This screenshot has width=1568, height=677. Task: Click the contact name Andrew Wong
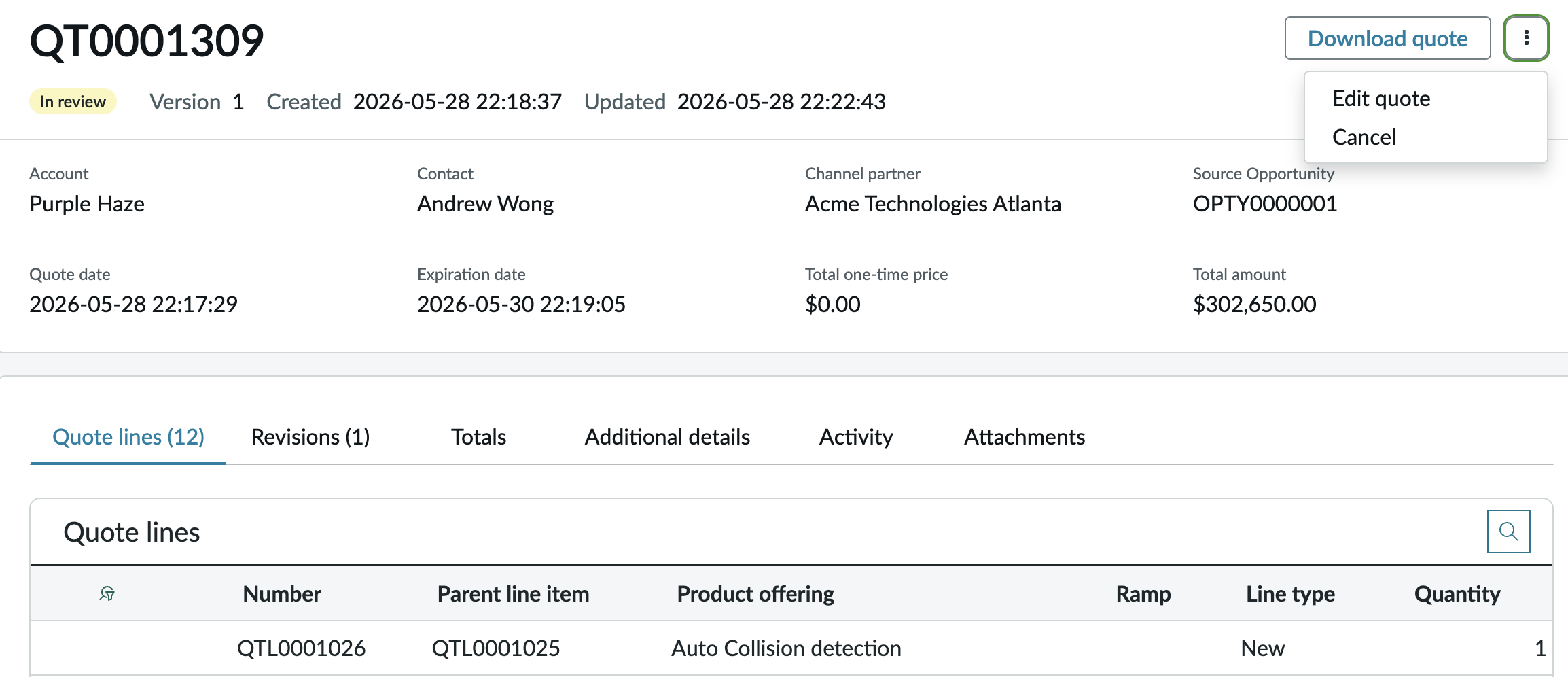[x=485, y=204]
